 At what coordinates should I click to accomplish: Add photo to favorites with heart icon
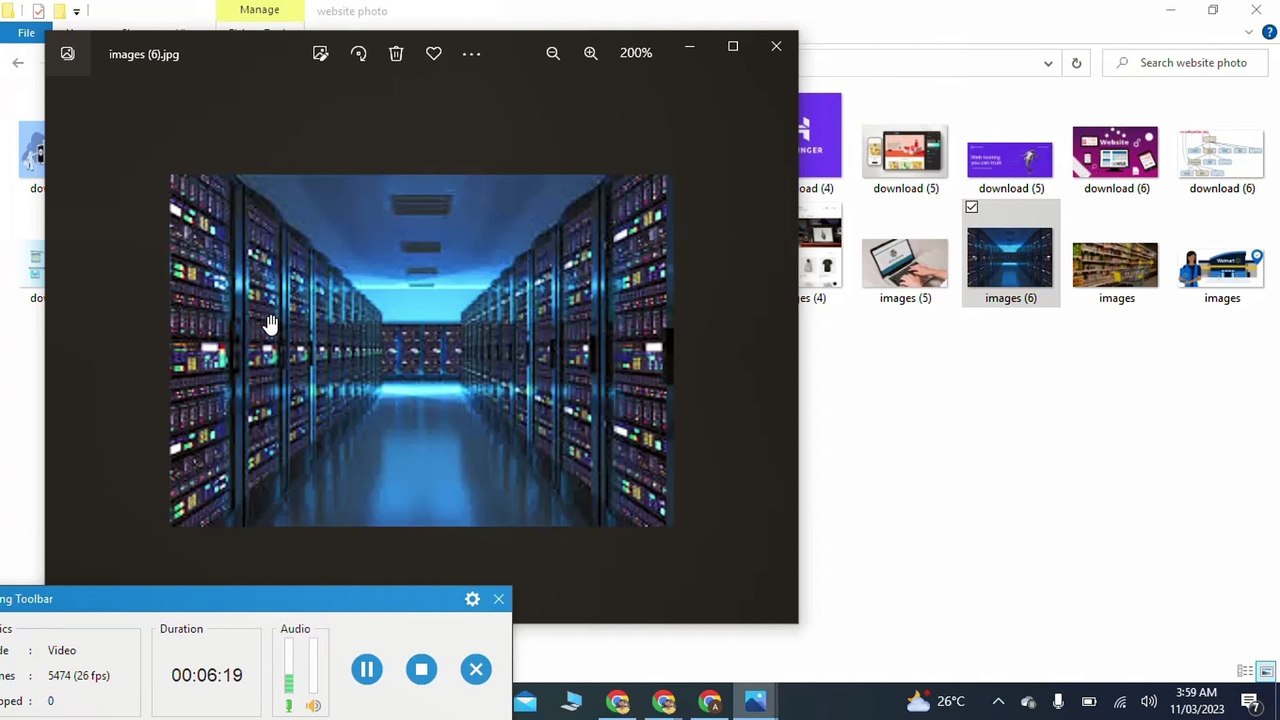[x=434, y=54]
